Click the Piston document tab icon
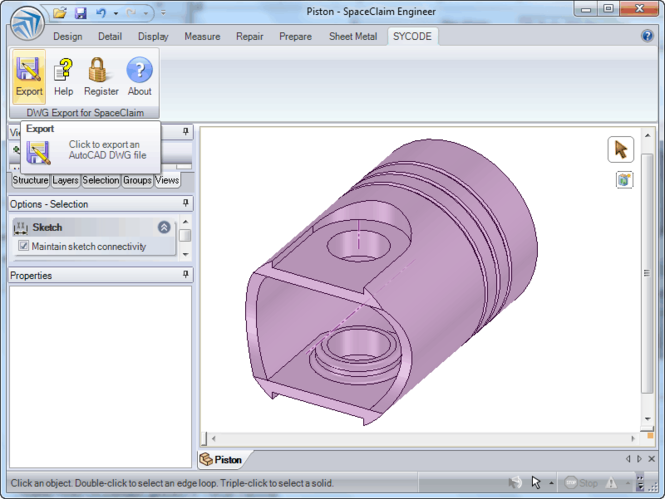 [x=206, y=459]
